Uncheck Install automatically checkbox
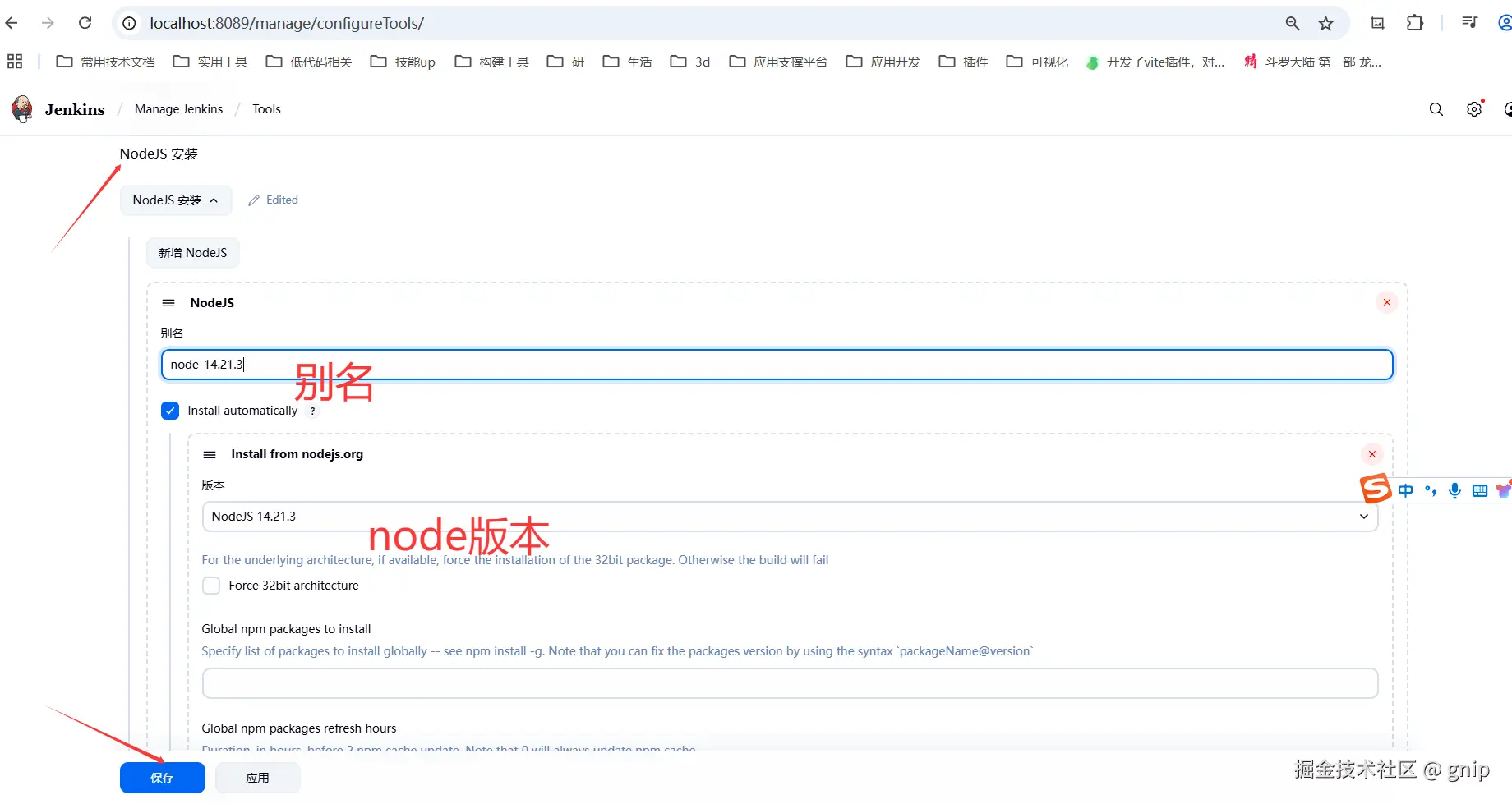The height and width of the screenshot is (804, 1512). tap(170, 411)
